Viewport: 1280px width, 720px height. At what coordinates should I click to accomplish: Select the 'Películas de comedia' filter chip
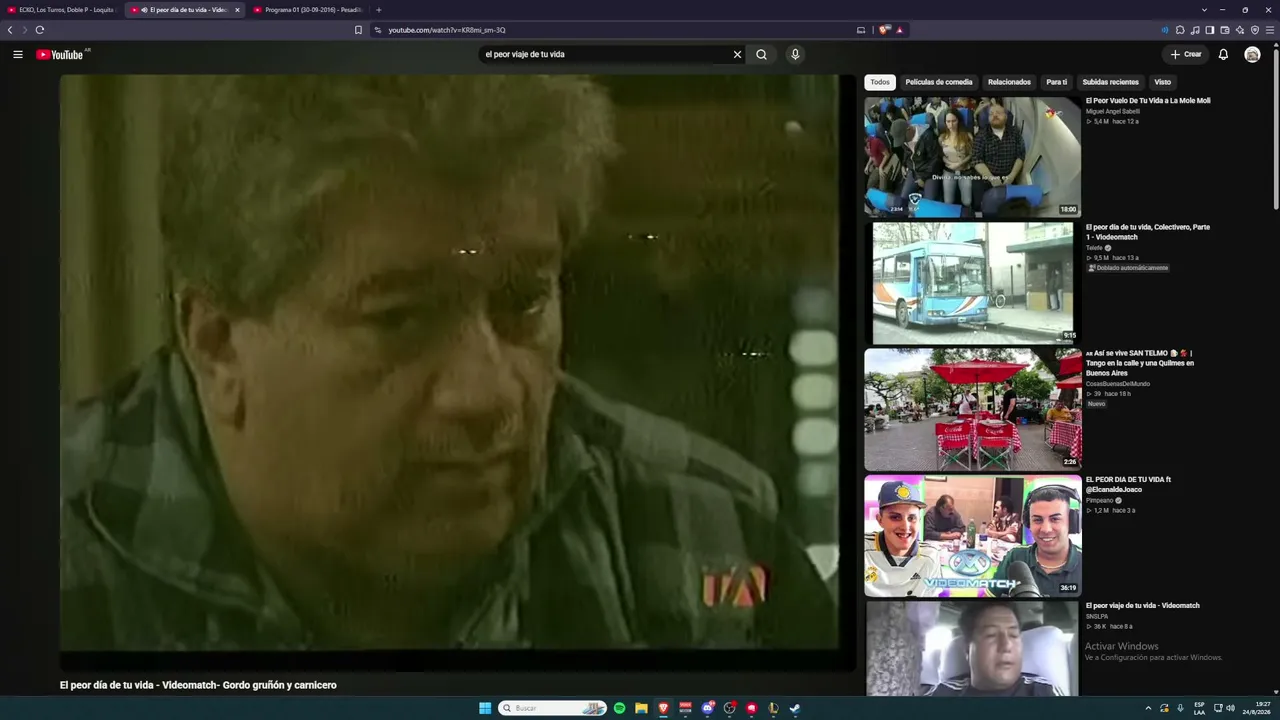pos(939,82)
